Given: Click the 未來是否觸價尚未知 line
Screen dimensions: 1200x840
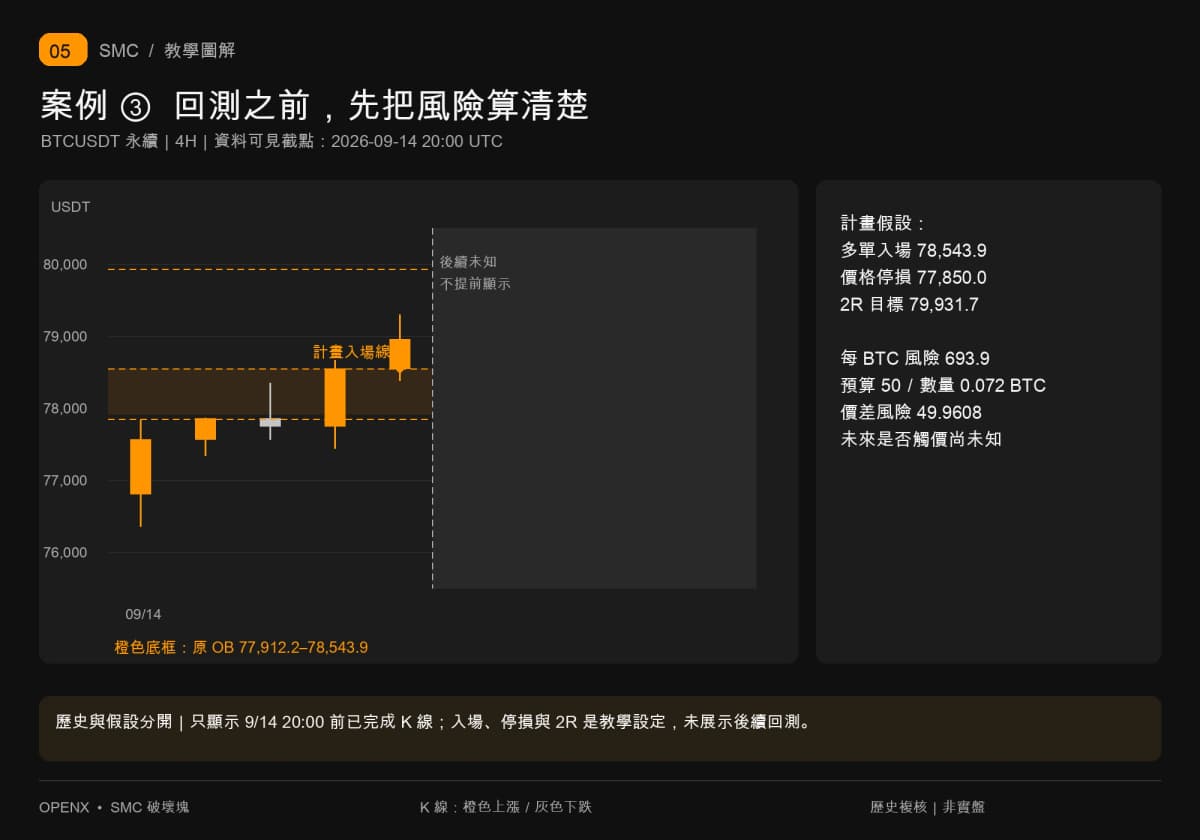Looking at the screenshot, I should point(921,439).
